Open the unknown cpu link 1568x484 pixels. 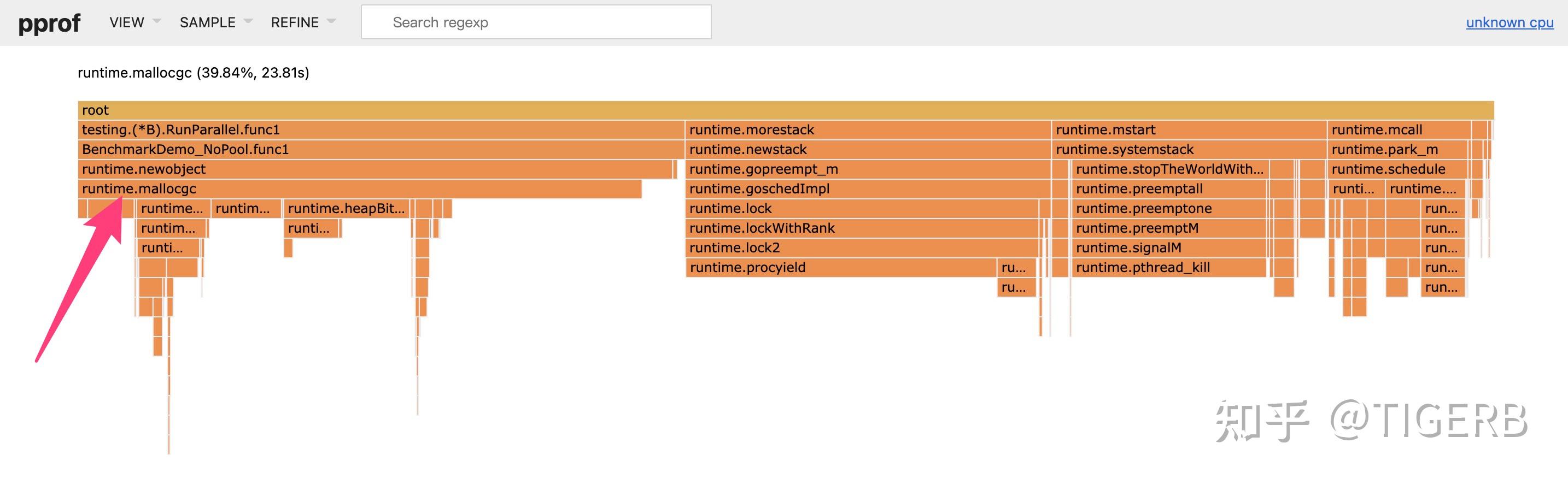1510,22
